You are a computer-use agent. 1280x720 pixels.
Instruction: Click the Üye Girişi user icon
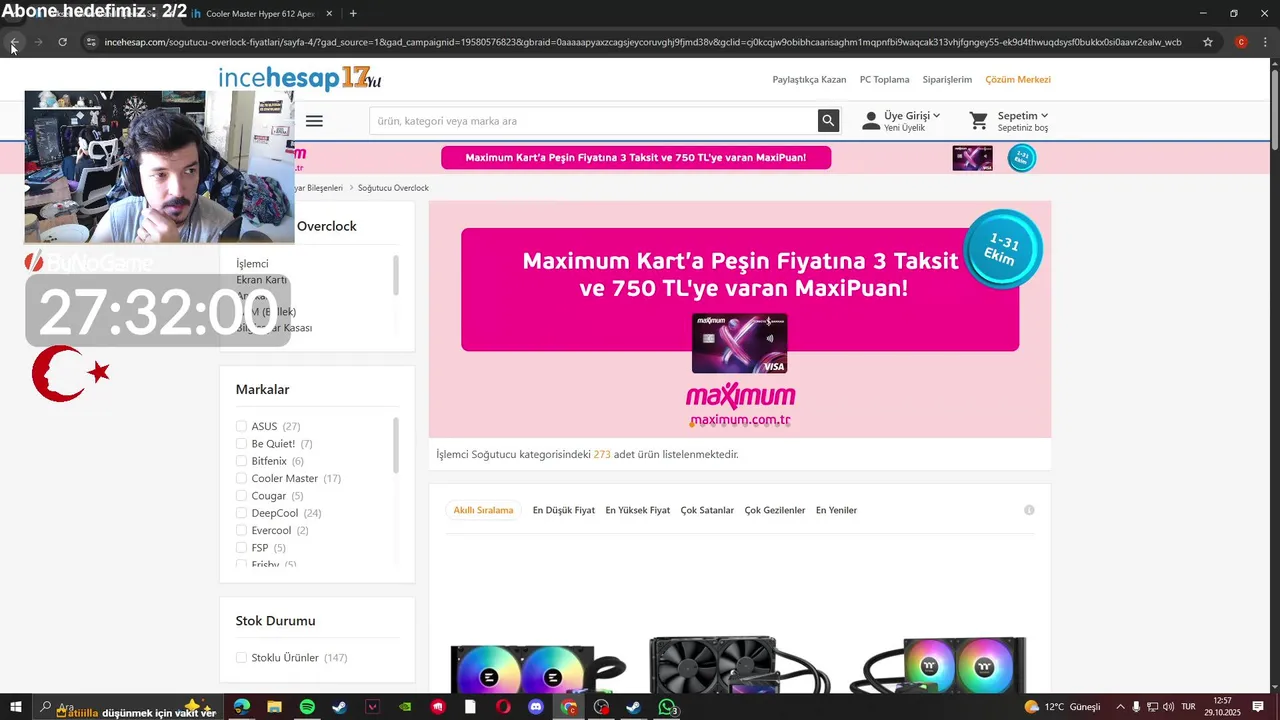(871, 121)
